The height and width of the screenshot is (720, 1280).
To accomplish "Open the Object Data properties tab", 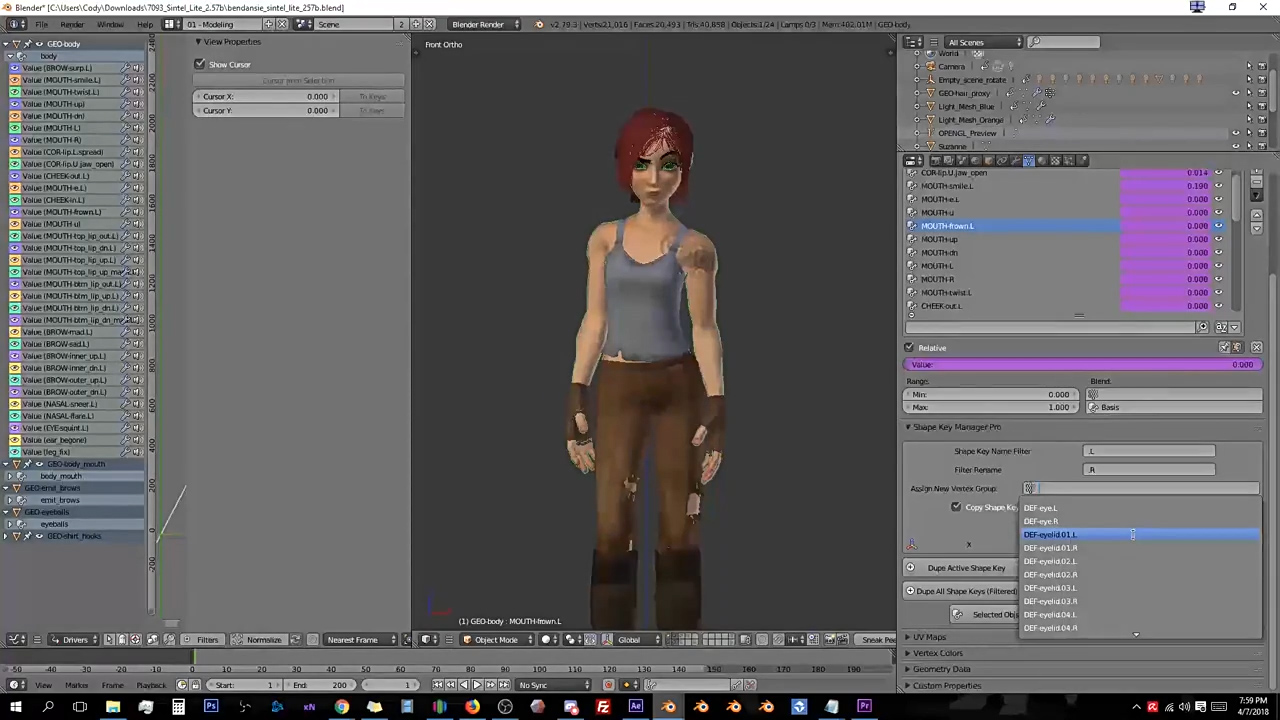I will (x=1028, y=160).
